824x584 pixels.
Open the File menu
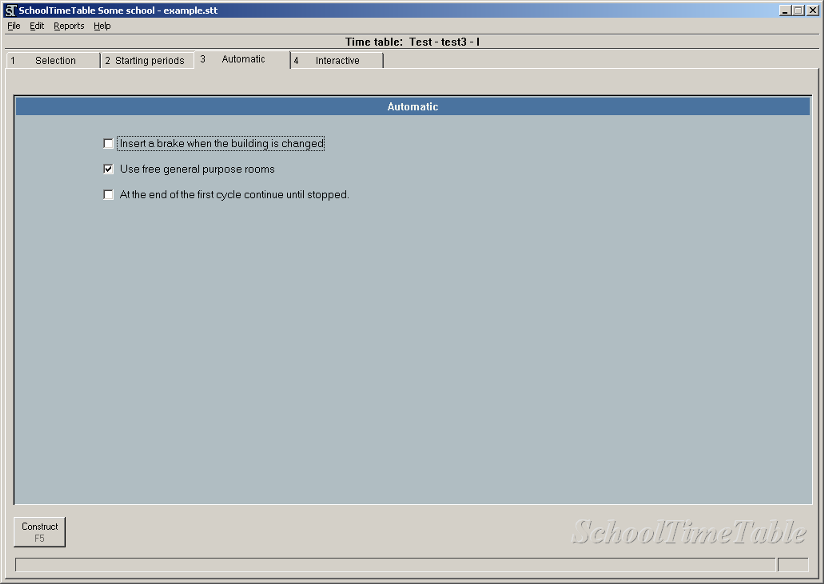(x=14, y=26)
